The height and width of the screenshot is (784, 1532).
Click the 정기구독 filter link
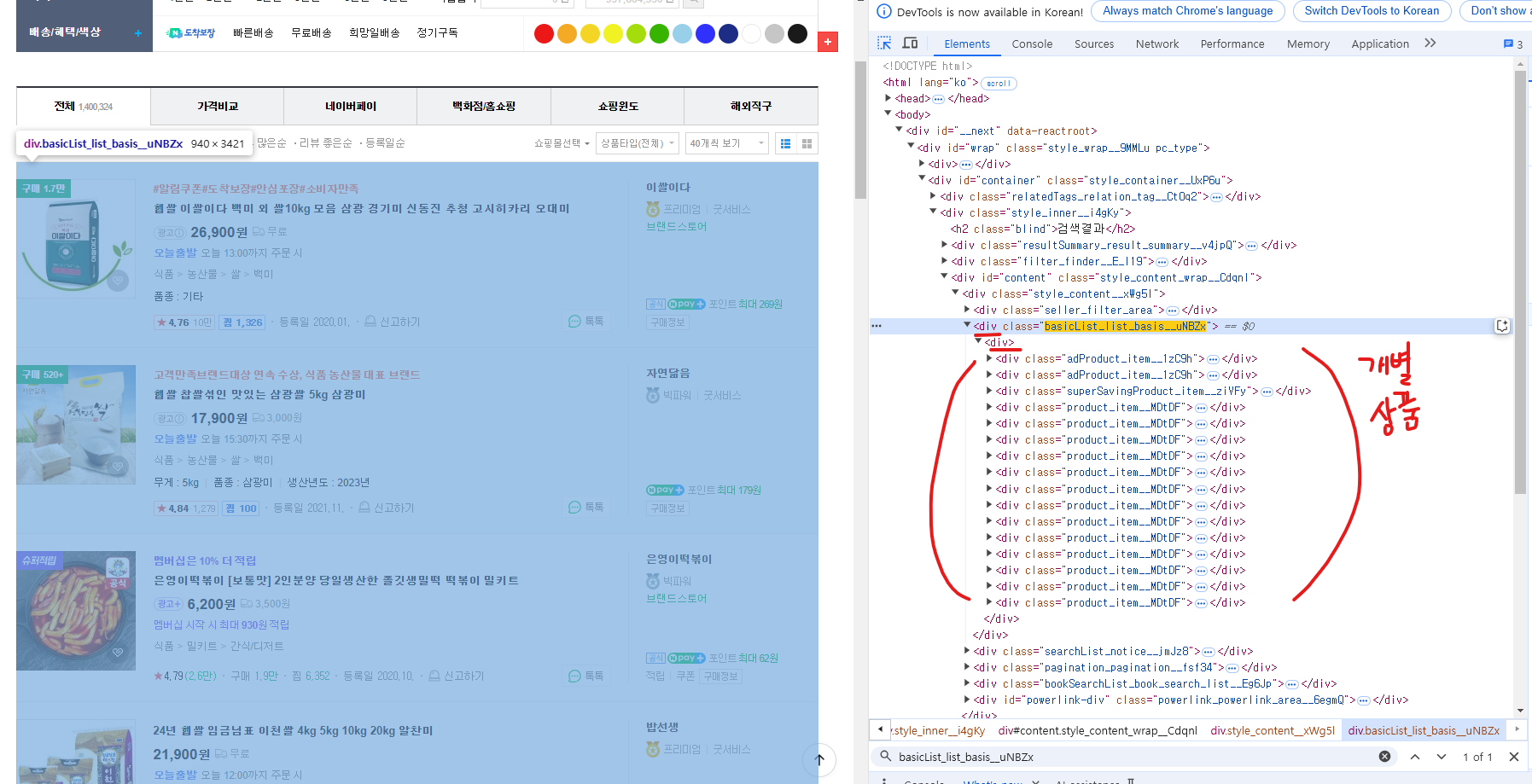[x=437, y=33]
